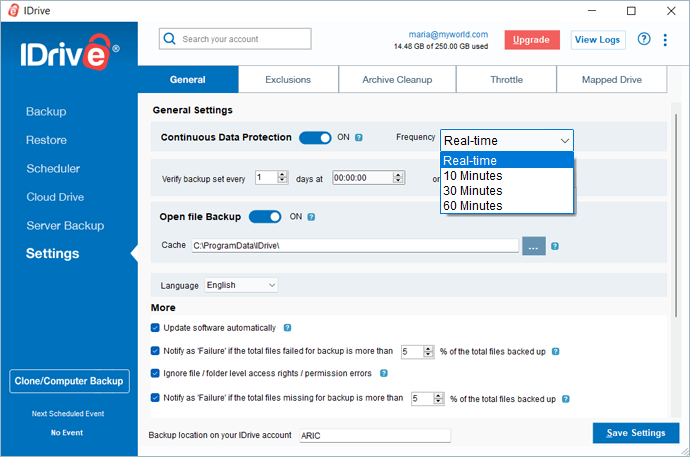
Task: Open Server Backup in sidebar
Action: point(65,226)
